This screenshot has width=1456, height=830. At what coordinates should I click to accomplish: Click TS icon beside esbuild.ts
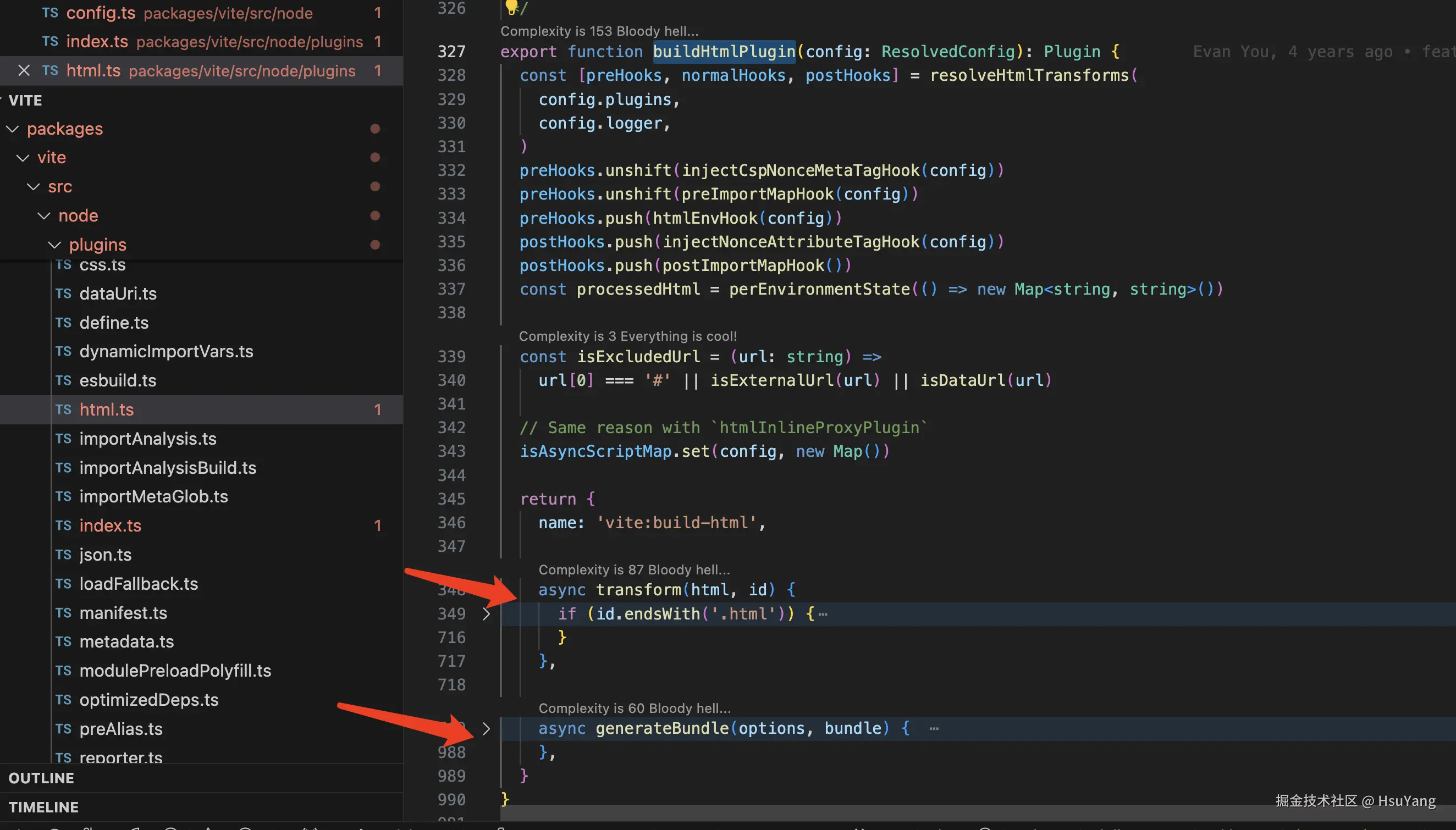click(x=63, y=380)
